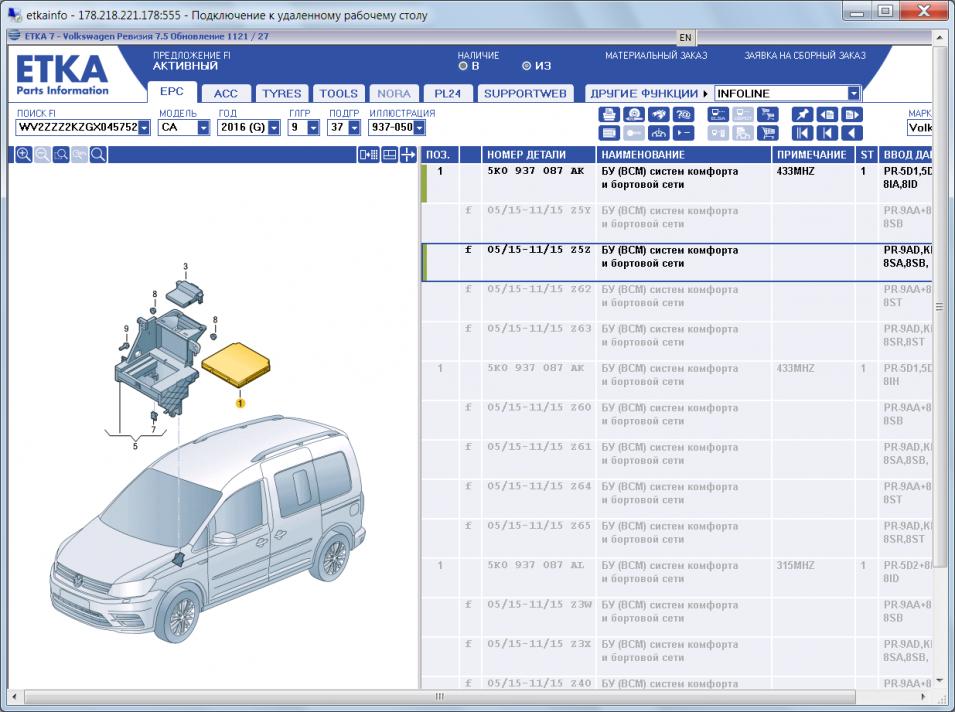Click the parts list scroll down arrow
This screenshot has height=712, width=955.
coord(939,680)
